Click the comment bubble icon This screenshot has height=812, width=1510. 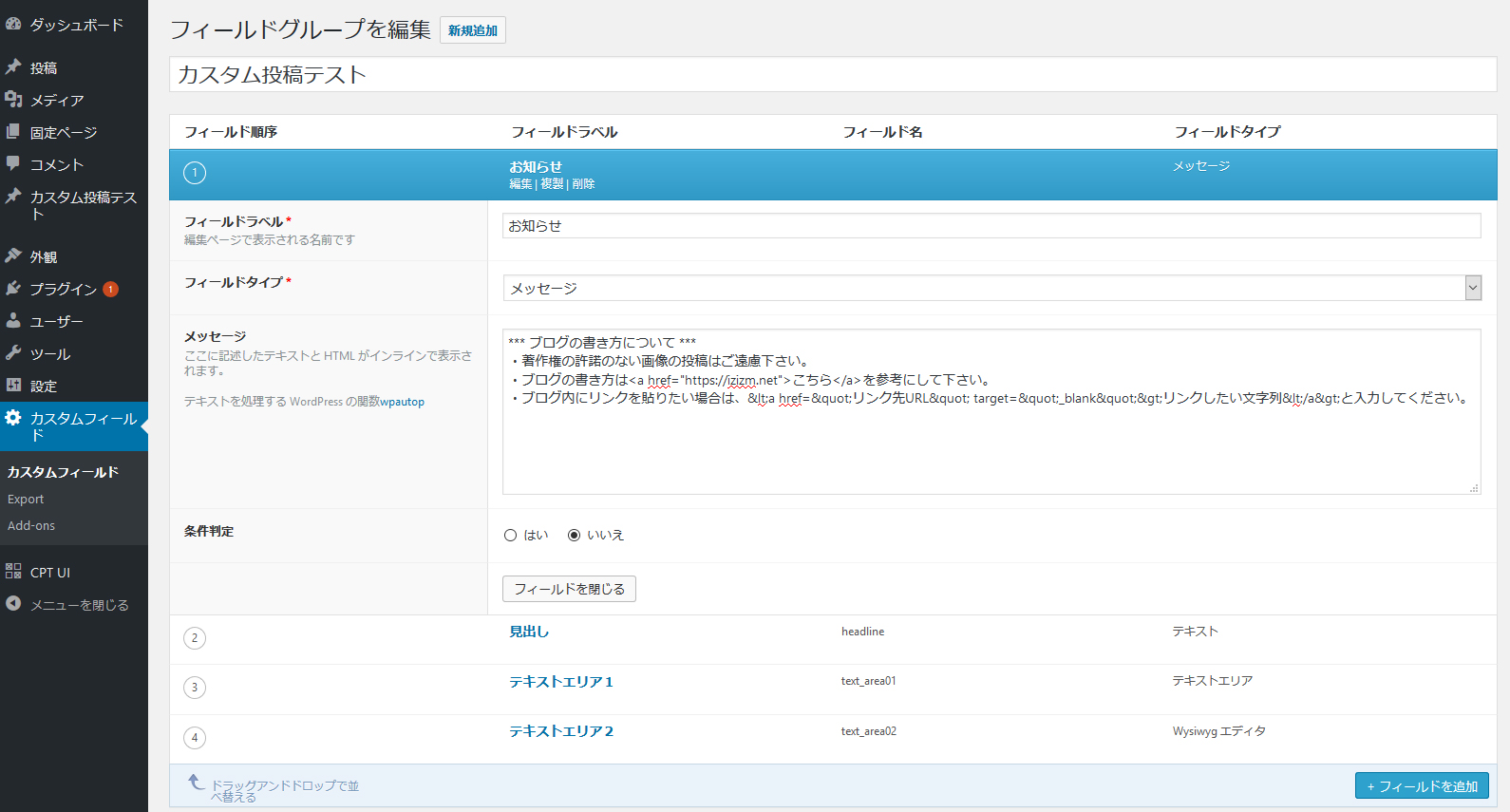13,163
